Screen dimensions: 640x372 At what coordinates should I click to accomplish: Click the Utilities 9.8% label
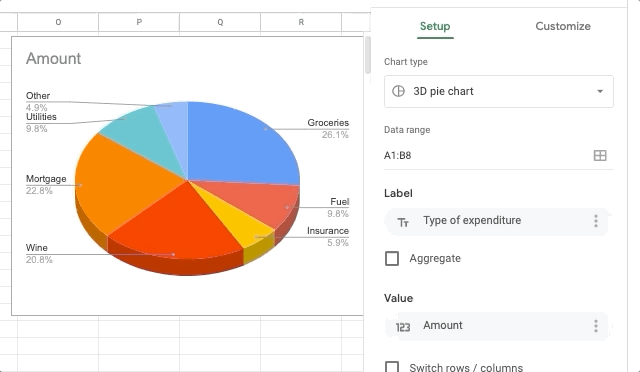(41, 123)
